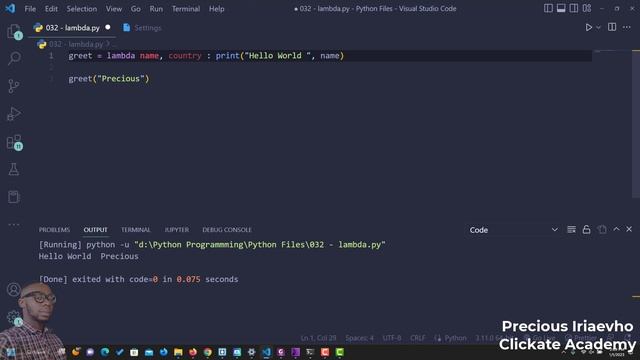Open the Testing flask view

pos(14,169)
